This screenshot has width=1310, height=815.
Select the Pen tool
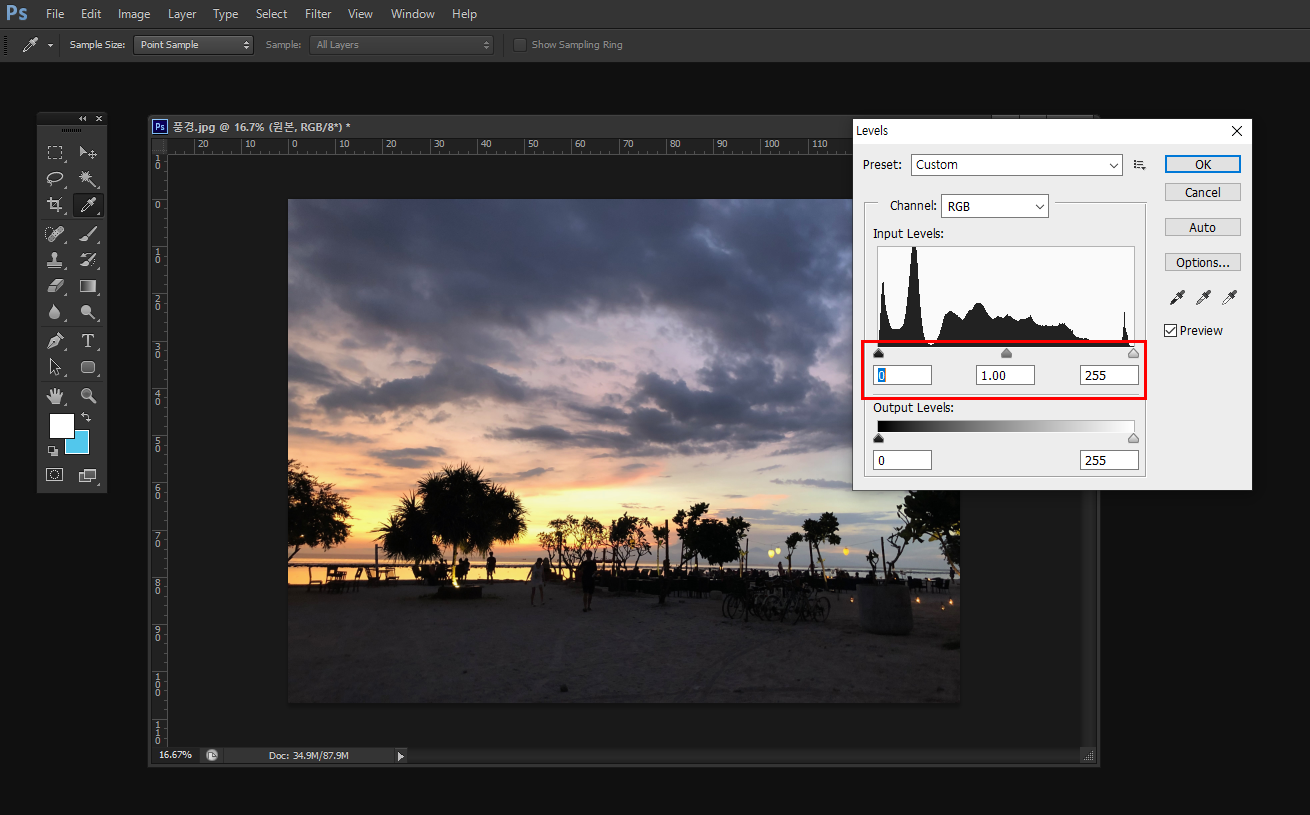pos(55,341)
